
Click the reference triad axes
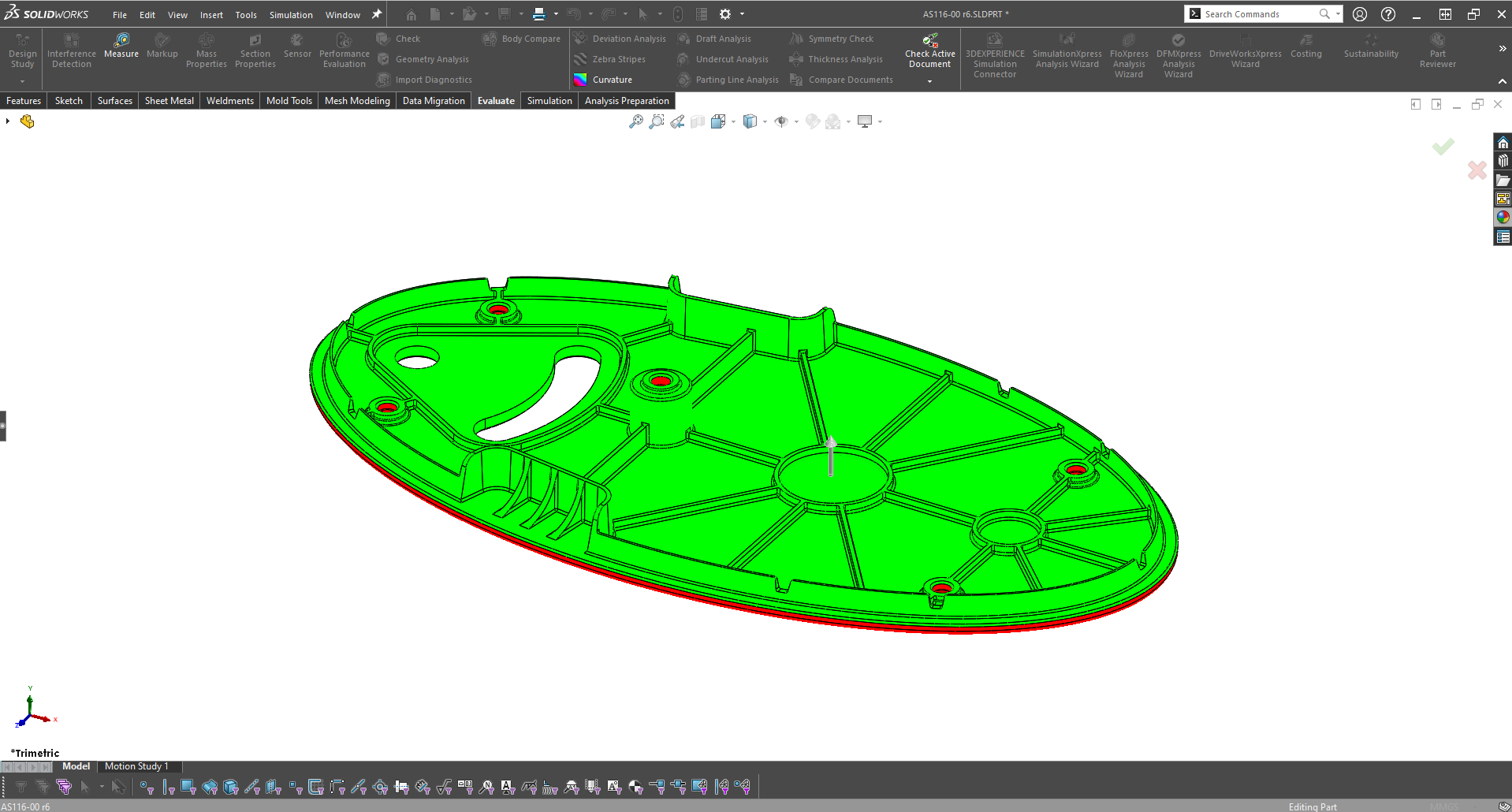click(34, 709)
